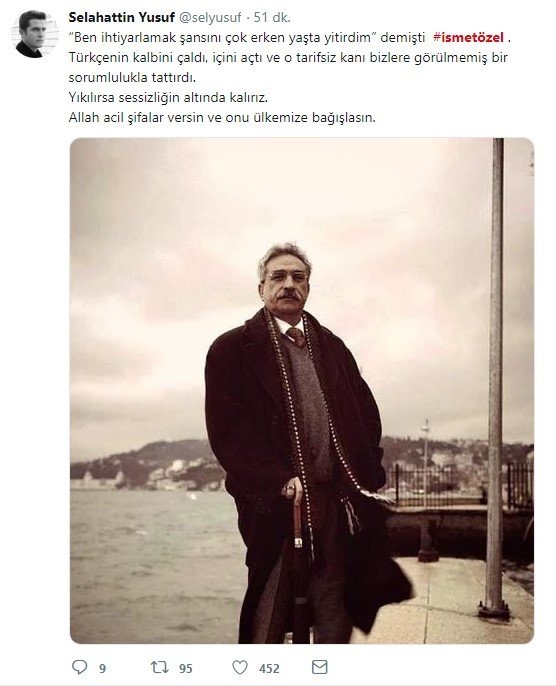Retweet this post using the retweet icon
This screenshot has width=556, height=686.
pyautogui.click(x=159, y=667)
